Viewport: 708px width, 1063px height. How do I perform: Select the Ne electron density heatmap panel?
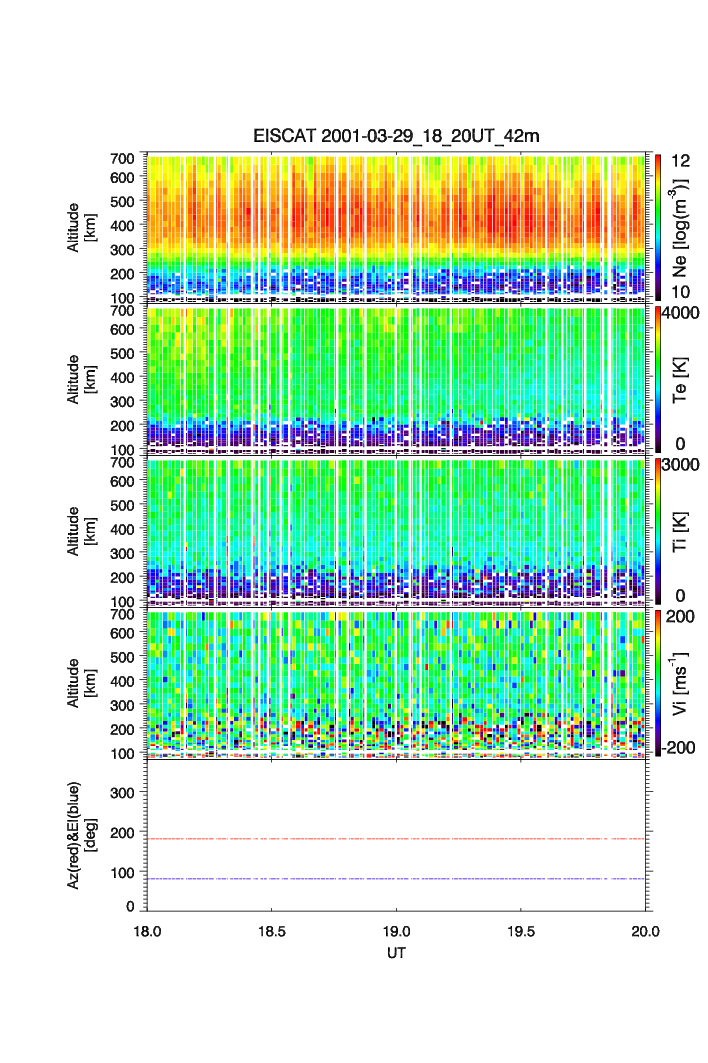tap(397, 226)
